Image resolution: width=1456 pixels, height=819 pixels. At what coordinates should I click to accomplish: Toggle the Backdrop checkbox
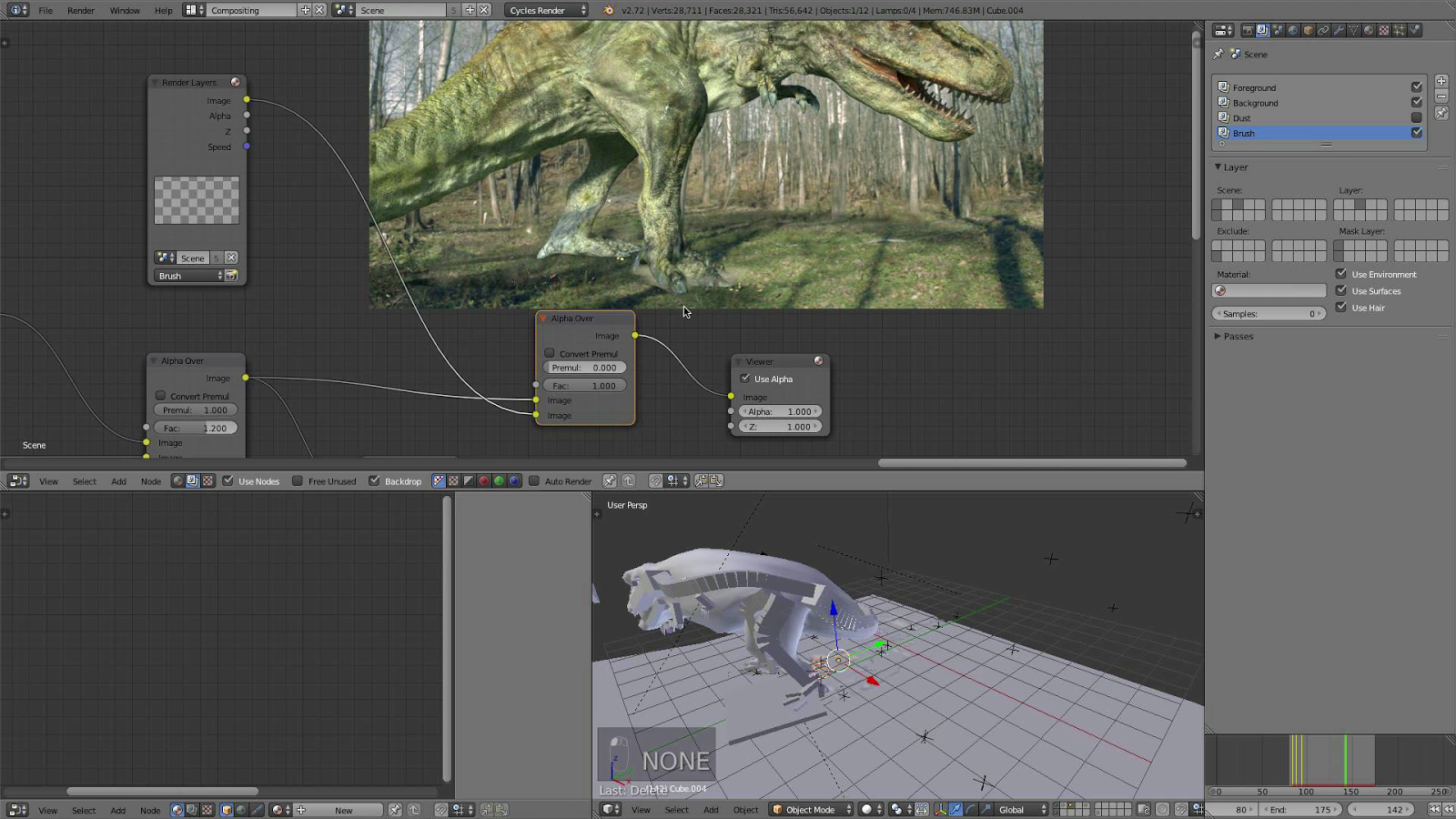click(x=374, y=480)
